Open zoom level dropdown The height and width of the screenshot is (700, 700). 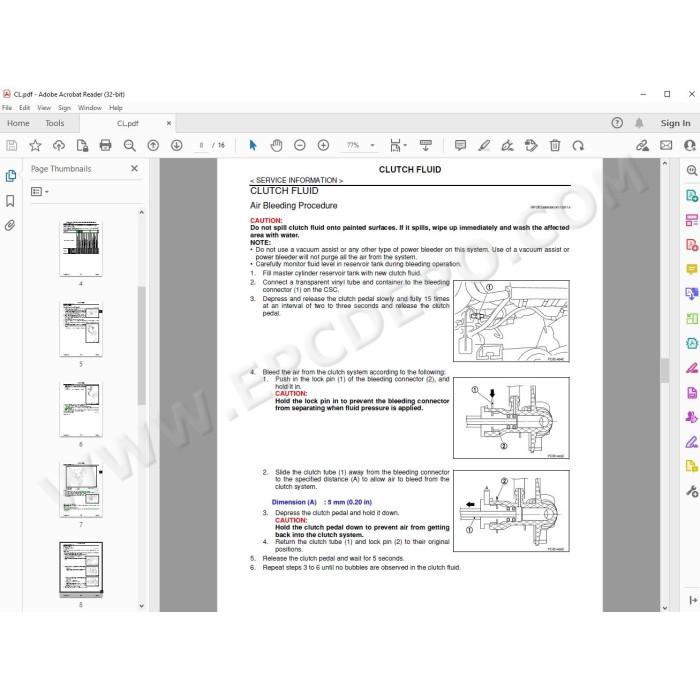click(372, 146)
